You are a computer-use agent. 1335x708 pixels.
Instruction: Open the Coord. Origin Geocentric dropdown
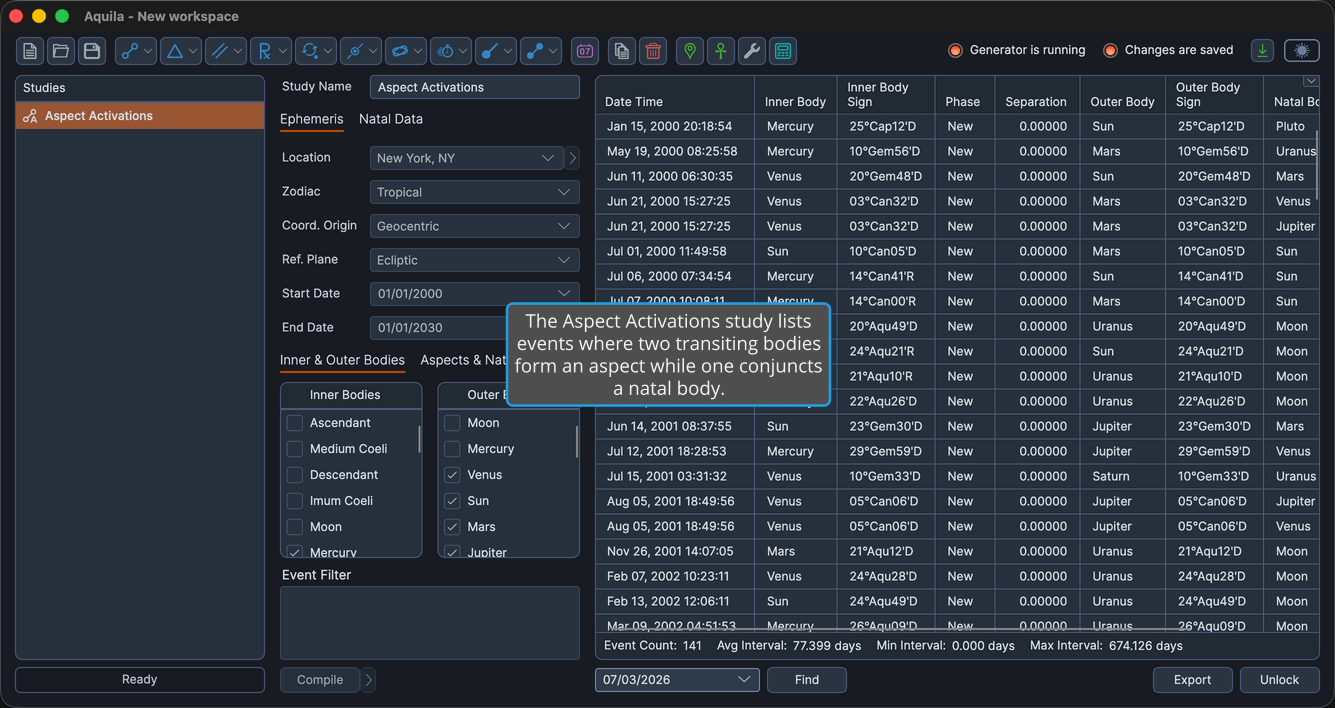tap(475, 226)
